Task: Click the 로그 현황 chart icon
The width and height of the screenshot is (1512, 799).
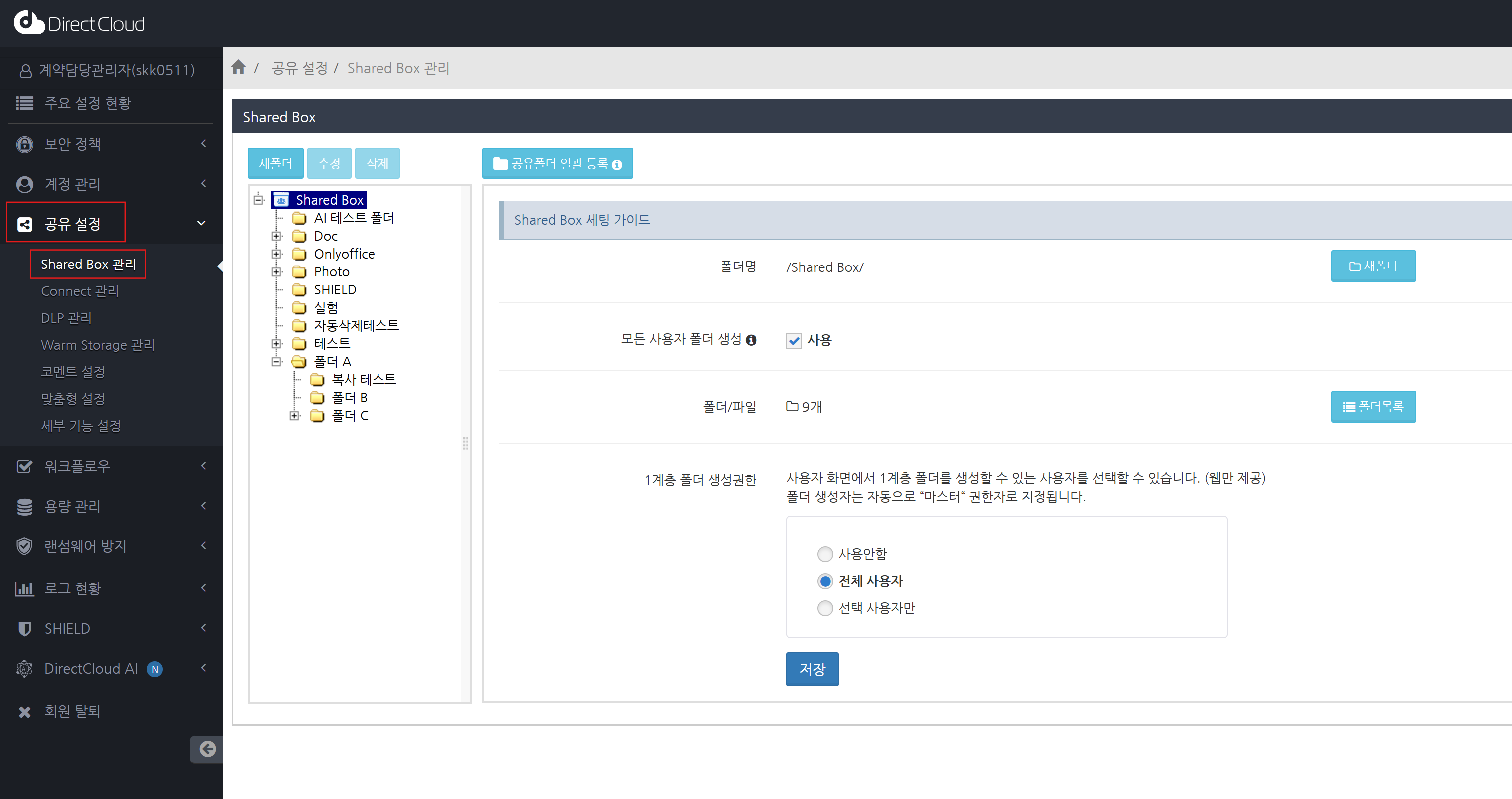Action: pyautogui.click(x=24, y=588)
